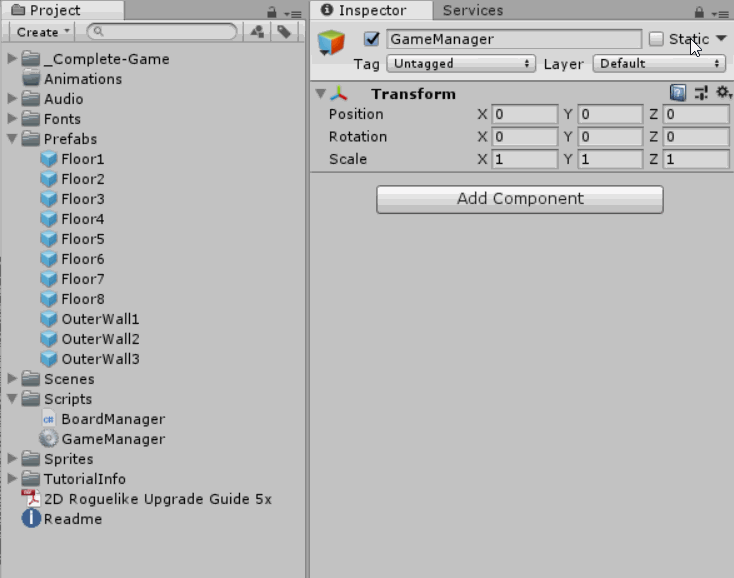Open Transform gear settings menu
Viewport: 734px width, 578px height.
[724, 92]
